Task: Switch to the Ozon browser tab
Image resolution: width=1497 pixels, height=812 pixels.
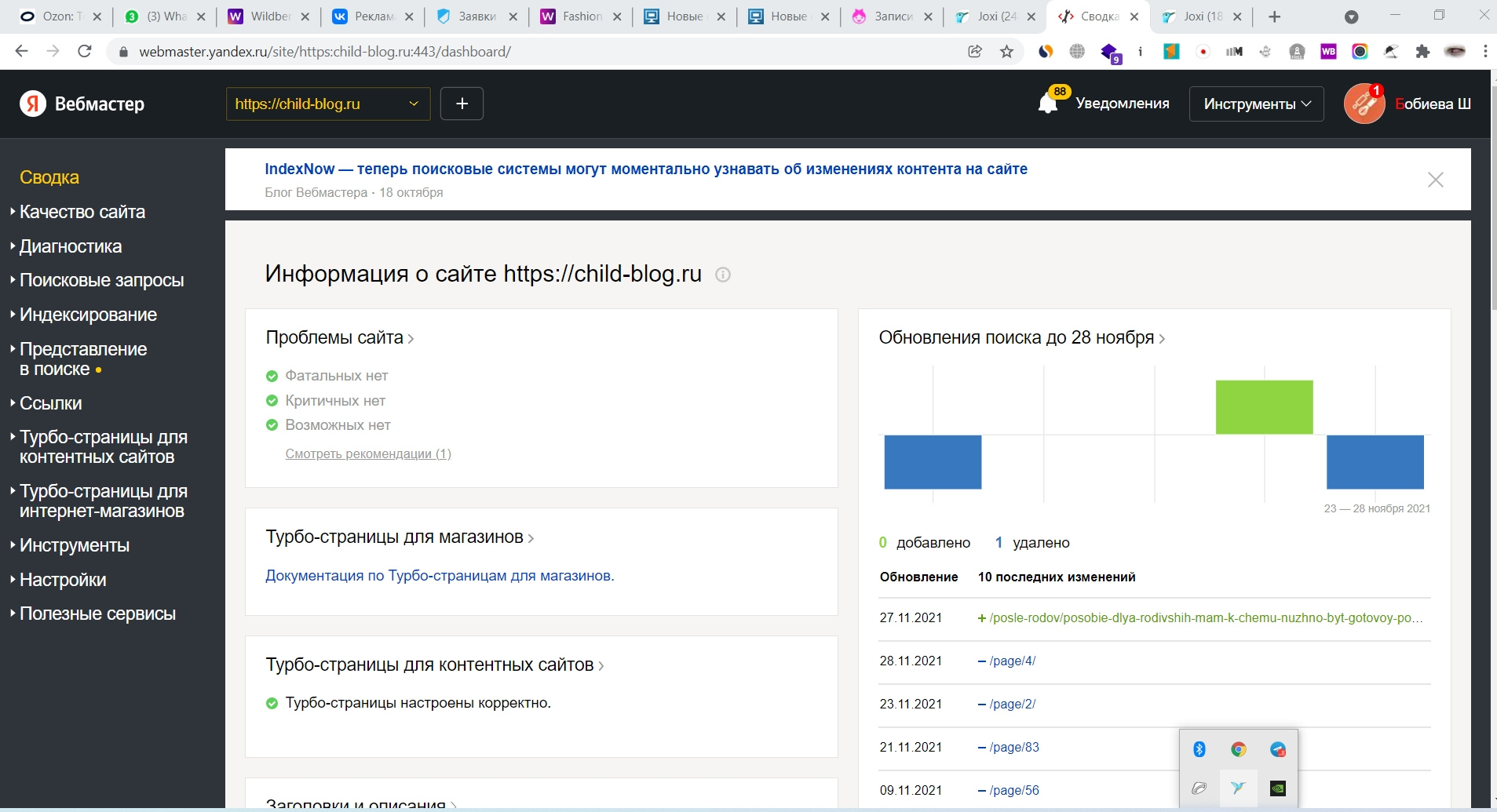Action: (x=60, y=16)
